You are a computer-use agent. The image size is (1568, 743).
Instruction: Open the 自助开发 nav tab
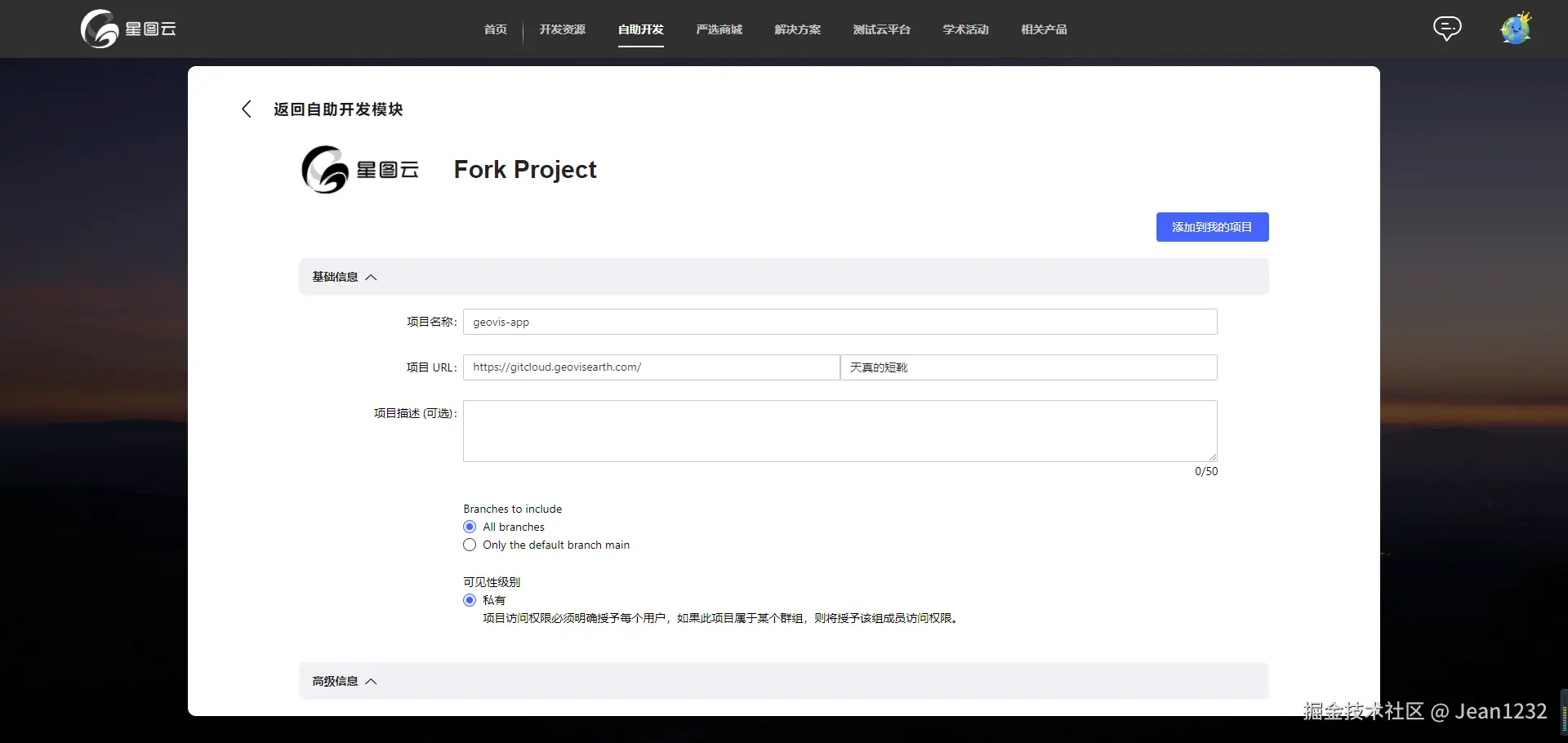641,29
